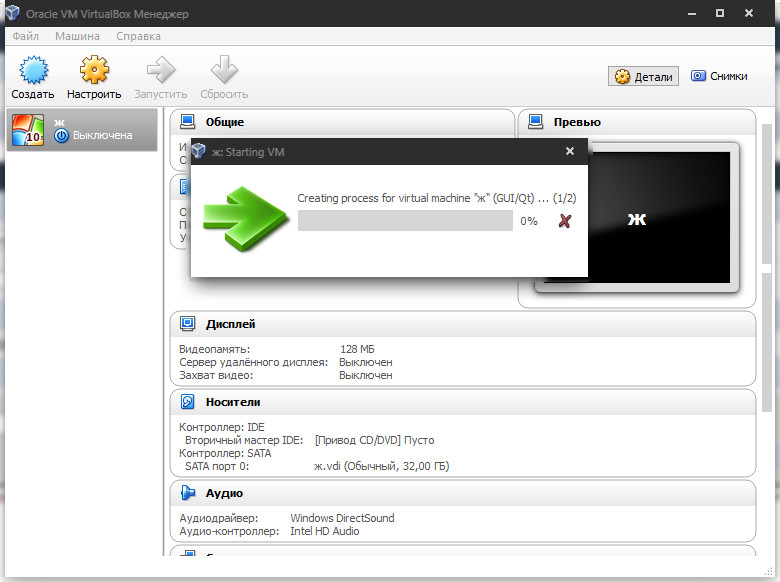The height and width of the screenshot is (582, 780).
Task: Click the Windows DirectSound audio driver value
Action: point(342,518)
